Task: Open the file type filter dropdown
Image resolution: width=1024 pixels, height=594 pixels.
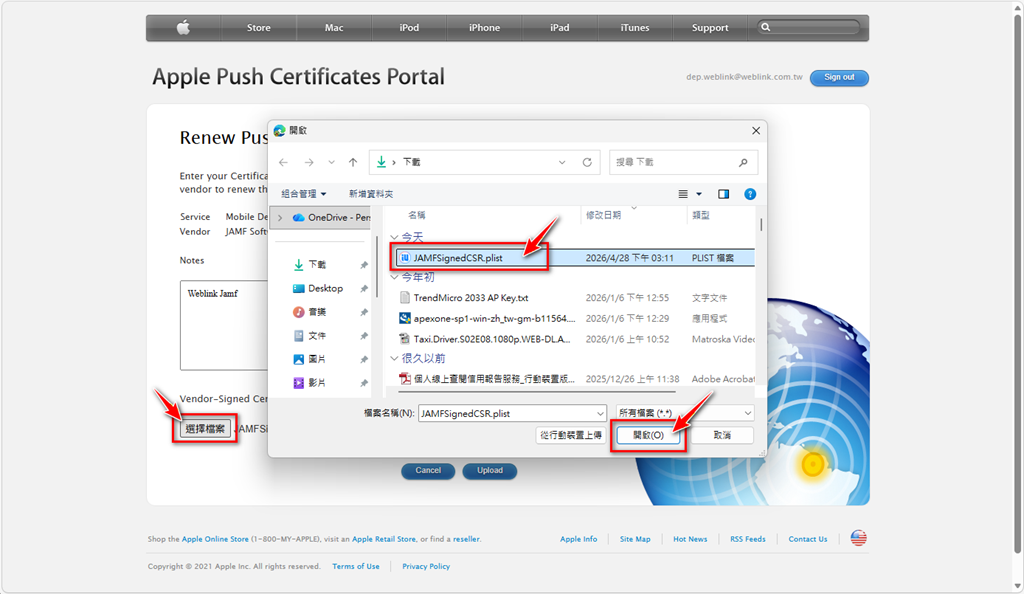Action: 684,413
